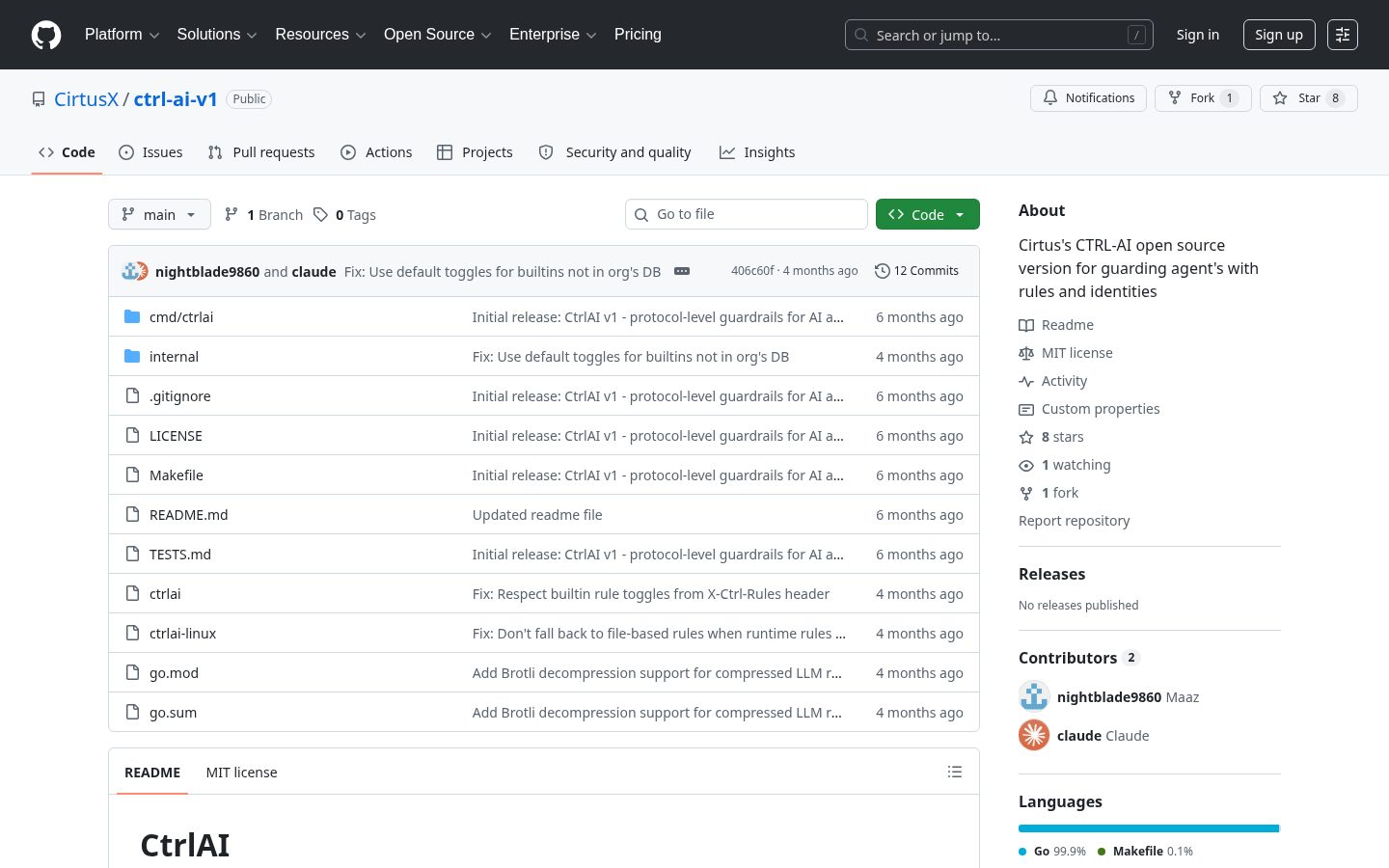
Task: Open the Makefile file
Action: (177, 475)
